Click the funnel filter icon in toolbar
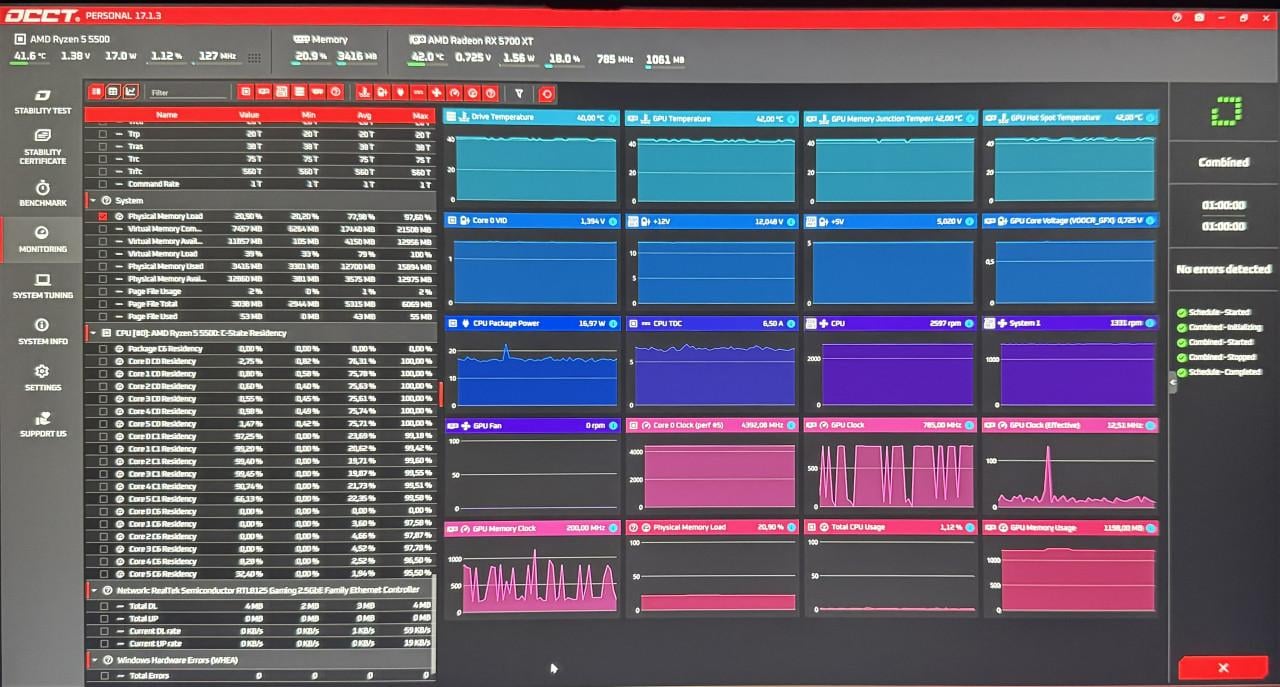 519,93
